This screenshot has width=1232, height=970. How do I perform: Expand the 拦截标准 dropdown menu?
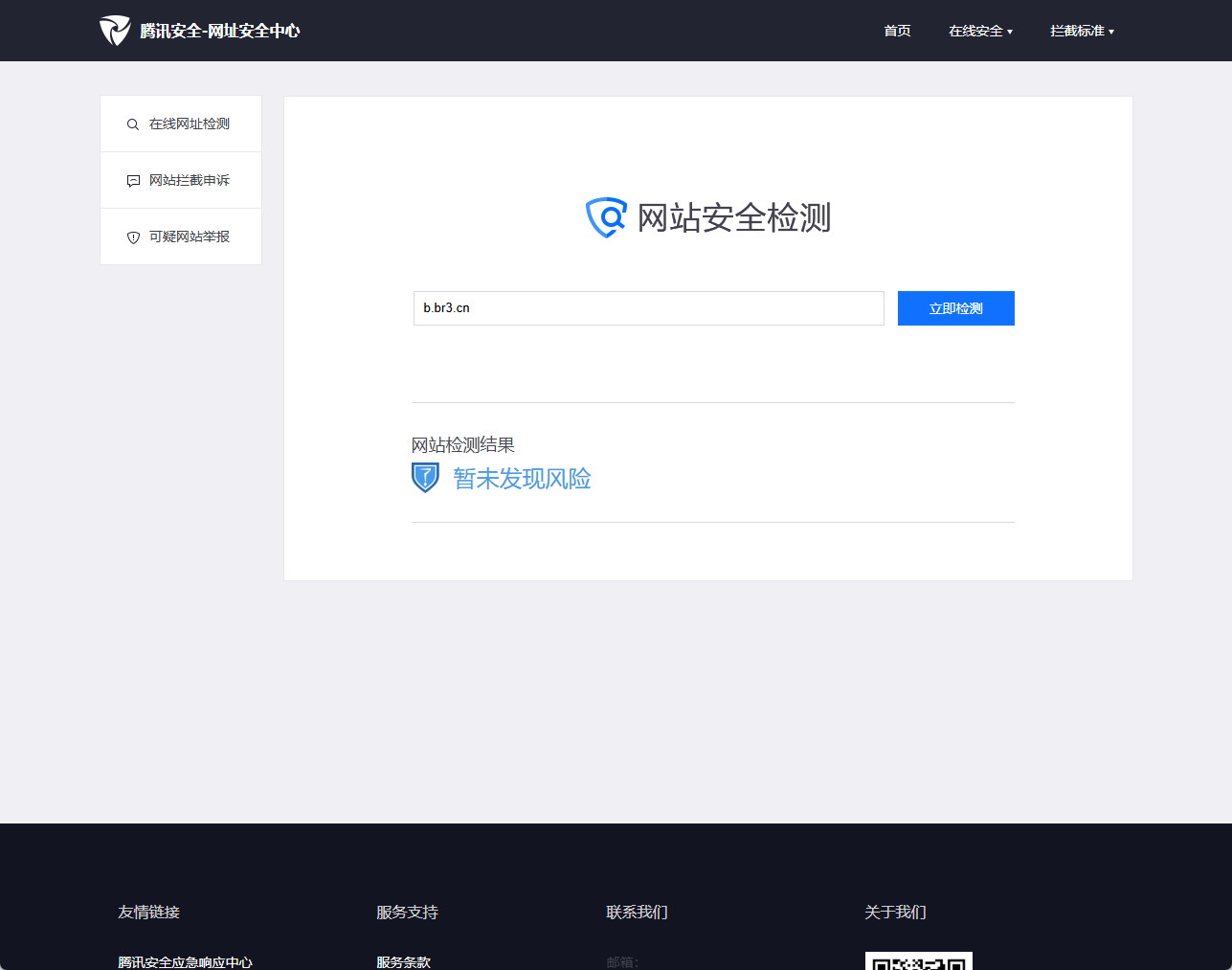[1082, 31]
